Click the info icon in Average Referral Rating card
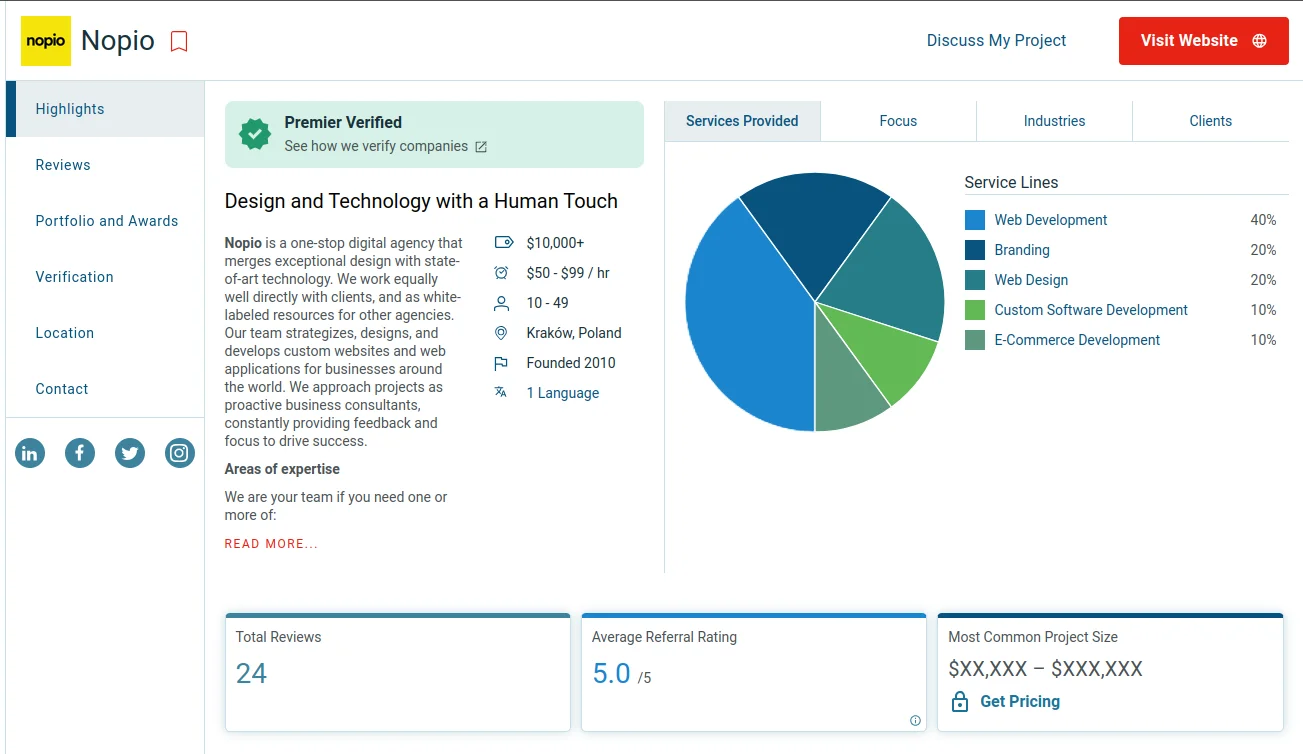The width and height of the screenshot is (1303, 754). pos(915,720)
